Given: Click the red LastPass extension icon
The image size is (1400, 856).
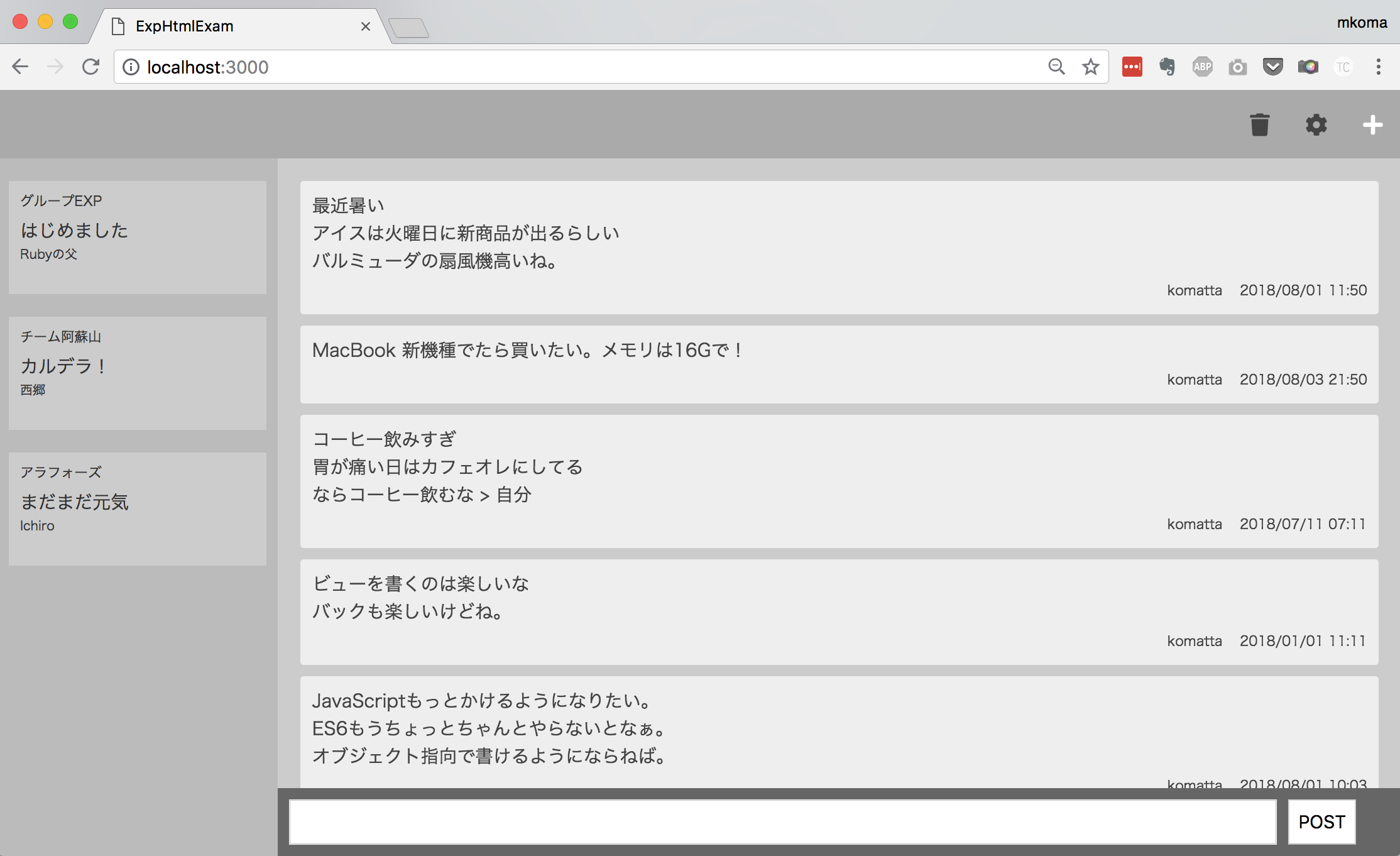Looking at the screenshot, I should point(1132,67).
